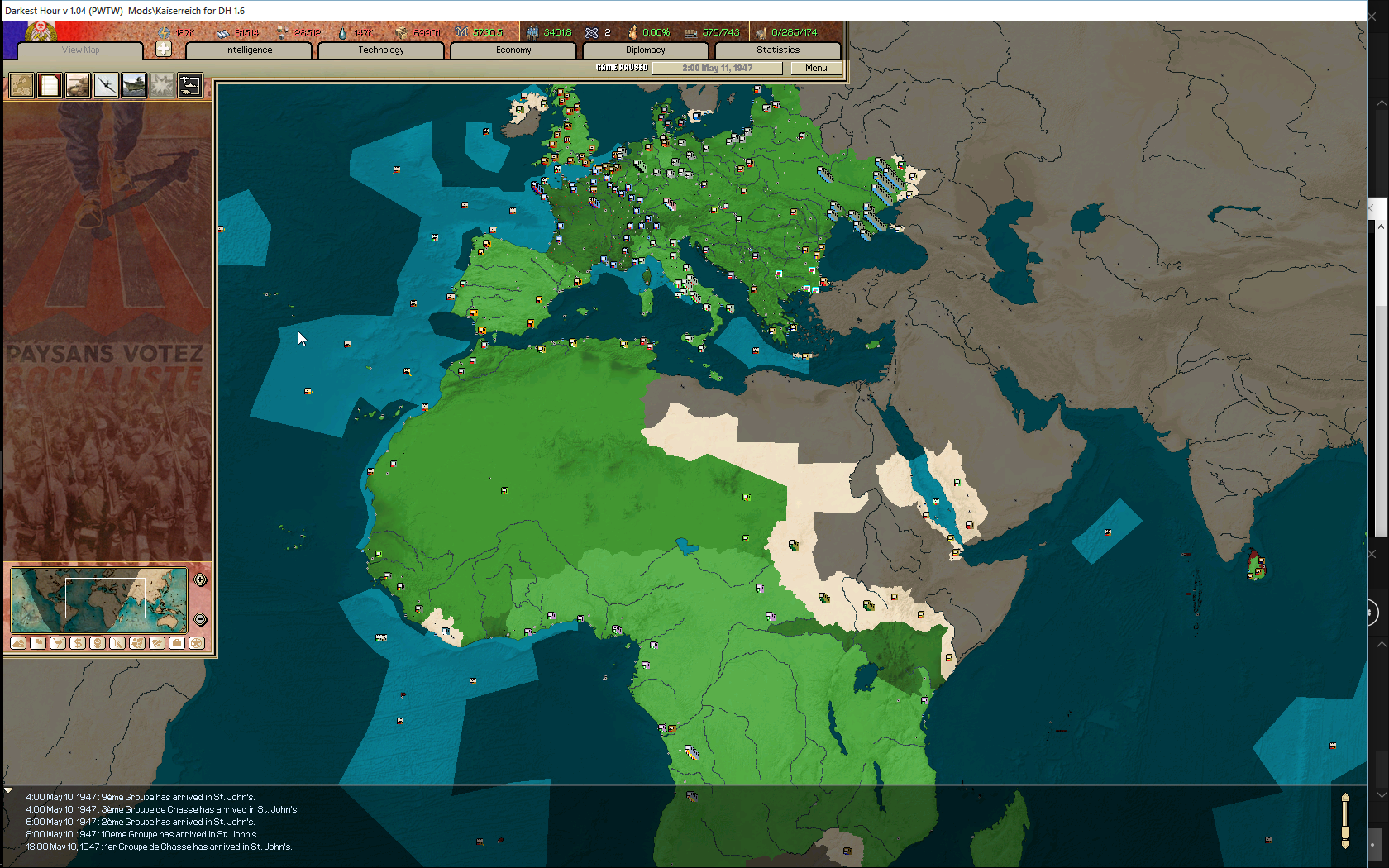Viewport: 1389px width, 868px height.
Task: Open the land units tank icon
Action: [x=78, y=85]
